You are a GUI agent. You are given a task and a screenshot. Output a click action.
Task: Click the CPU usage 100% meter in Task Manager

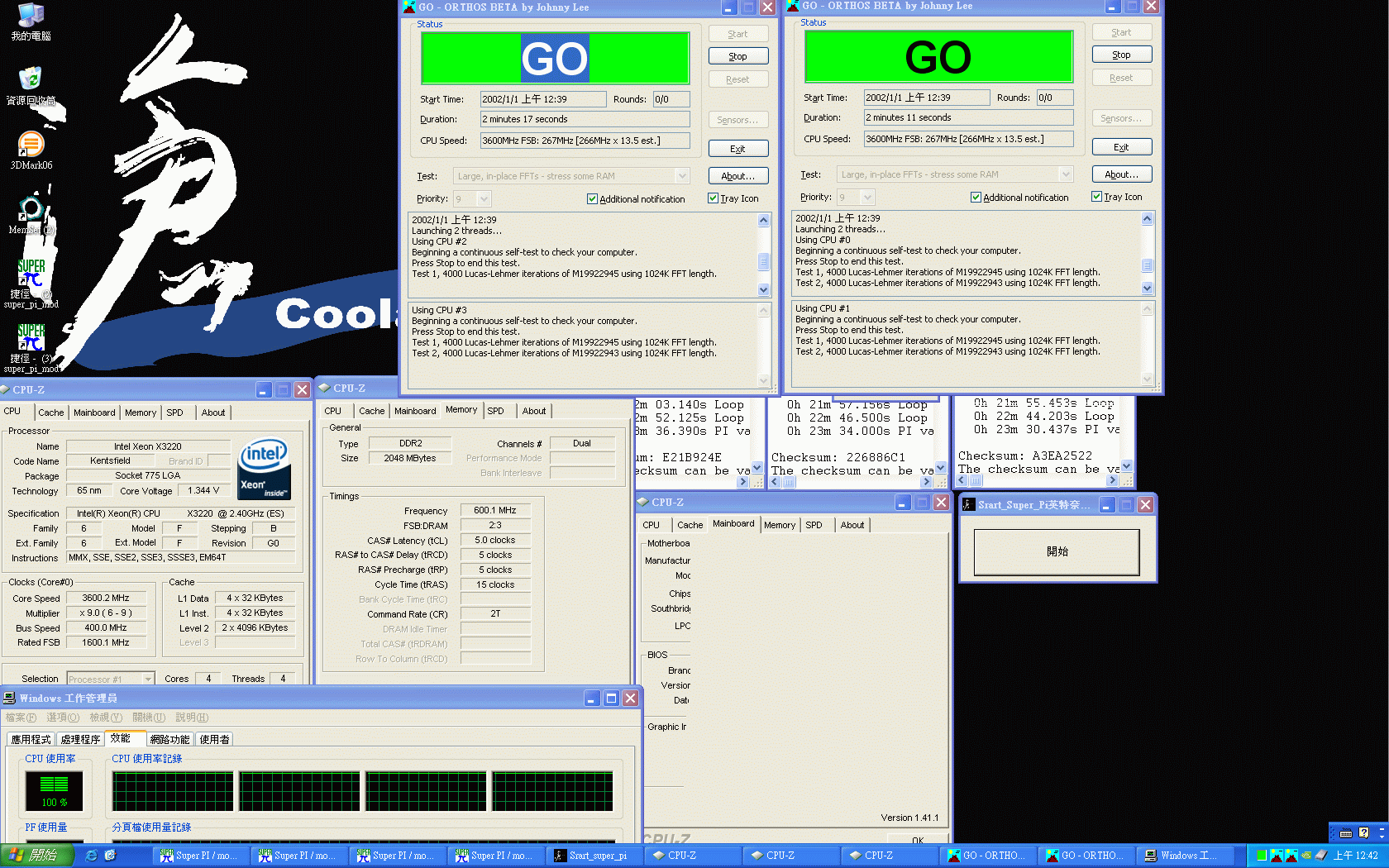pyautogui.click(x=55, y=790)
